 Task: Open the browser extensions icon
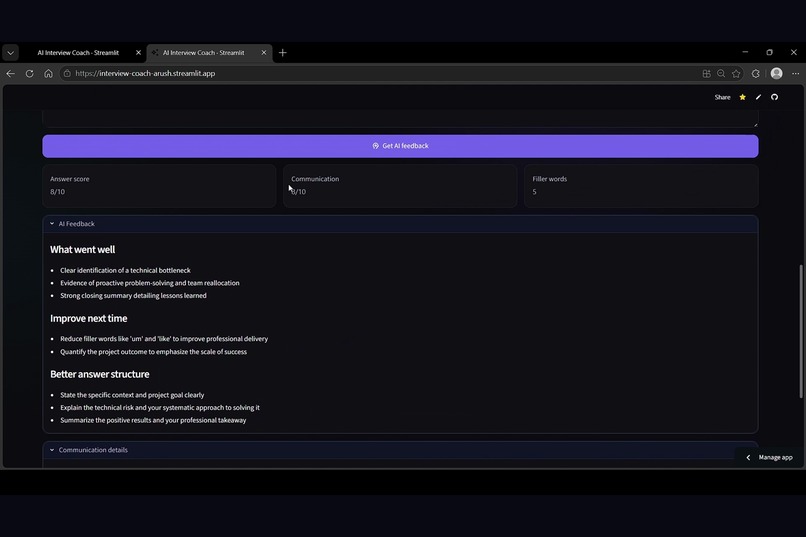(x=756, y=73)
